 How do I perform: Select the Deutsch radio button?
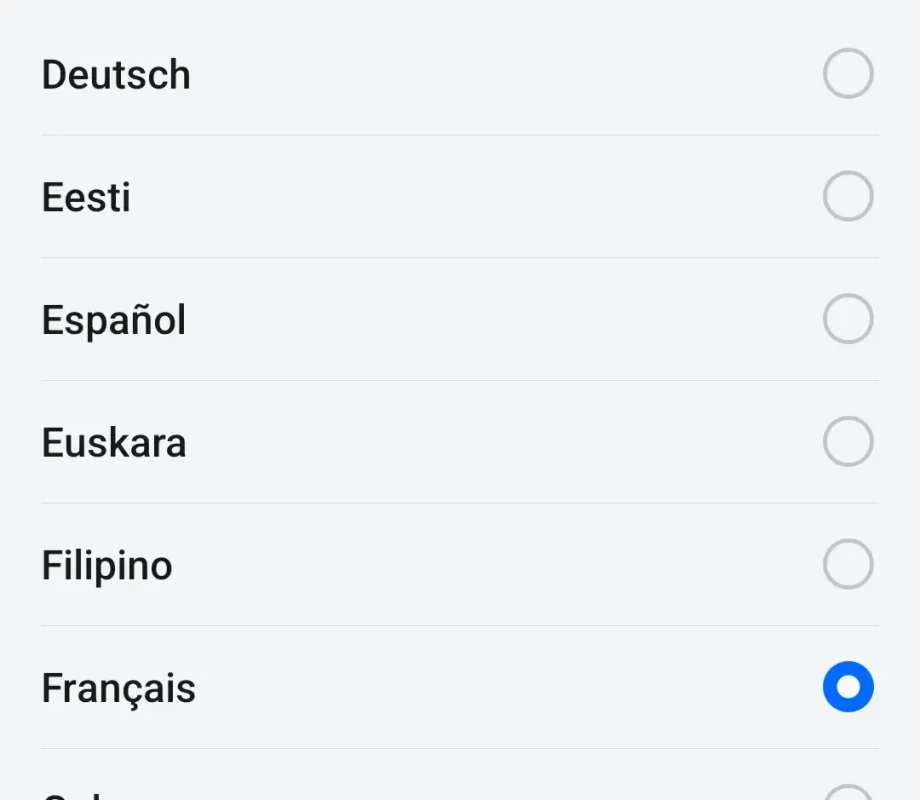click(x=848, y=73)
